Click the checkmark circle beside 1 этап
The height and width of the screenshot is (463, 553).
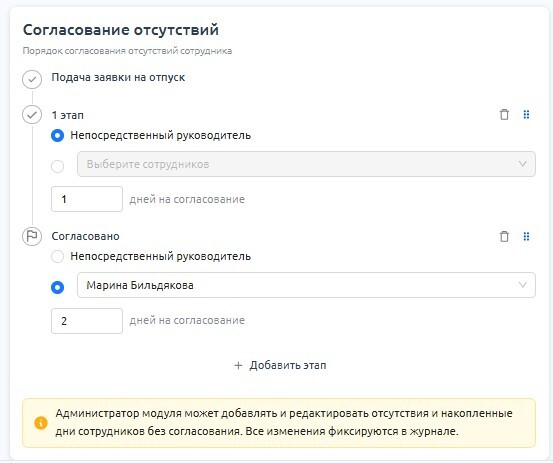tap(32, 115)
